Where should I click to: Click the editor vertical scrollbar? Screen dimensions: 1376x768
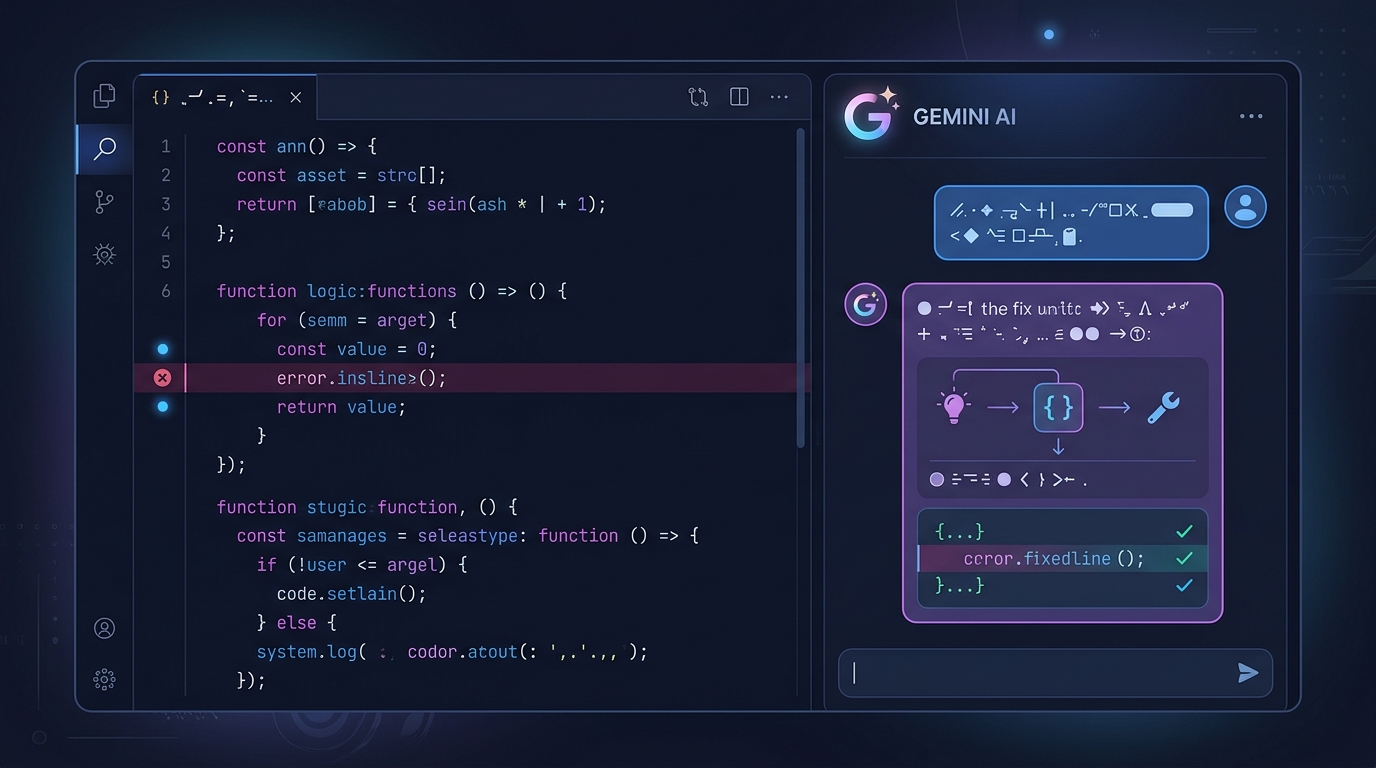(800, 287)
